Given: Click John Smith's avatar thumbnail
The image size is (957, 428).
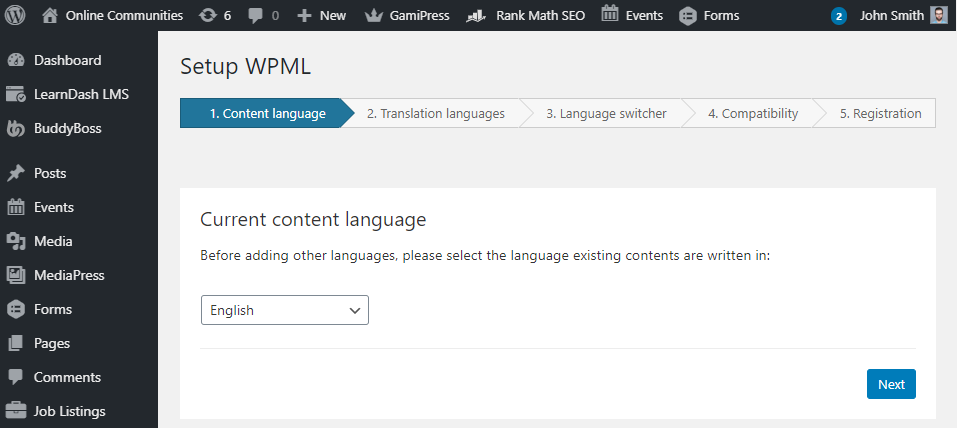Looking at the screenshot, I should click(x=938, y=15).
